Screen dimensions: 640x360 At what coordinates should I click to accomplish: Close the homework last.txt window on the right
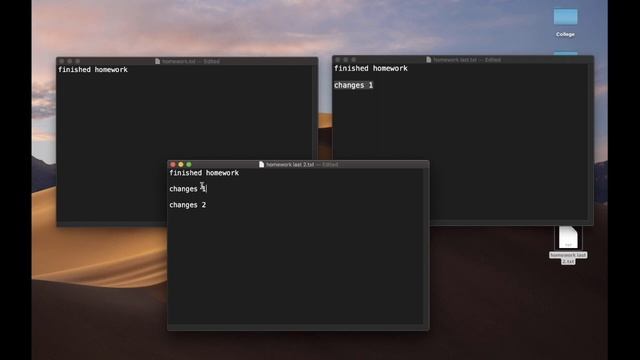tap(338, 60)
